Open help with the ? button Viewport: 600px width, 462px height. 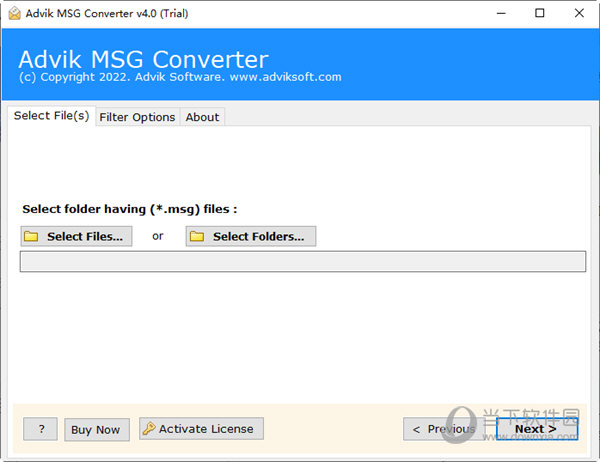click(41, 429)
